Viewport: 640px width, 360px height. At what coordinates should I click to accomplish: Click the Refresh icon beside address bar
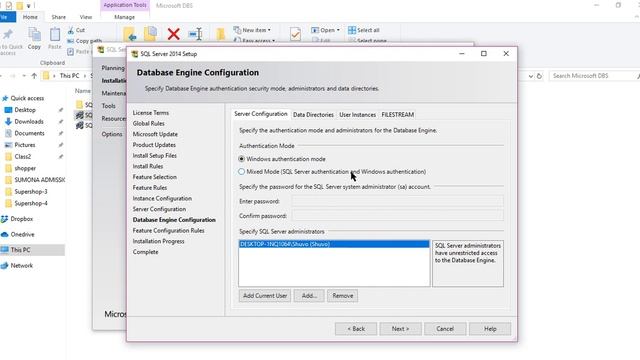click(539, 76)
